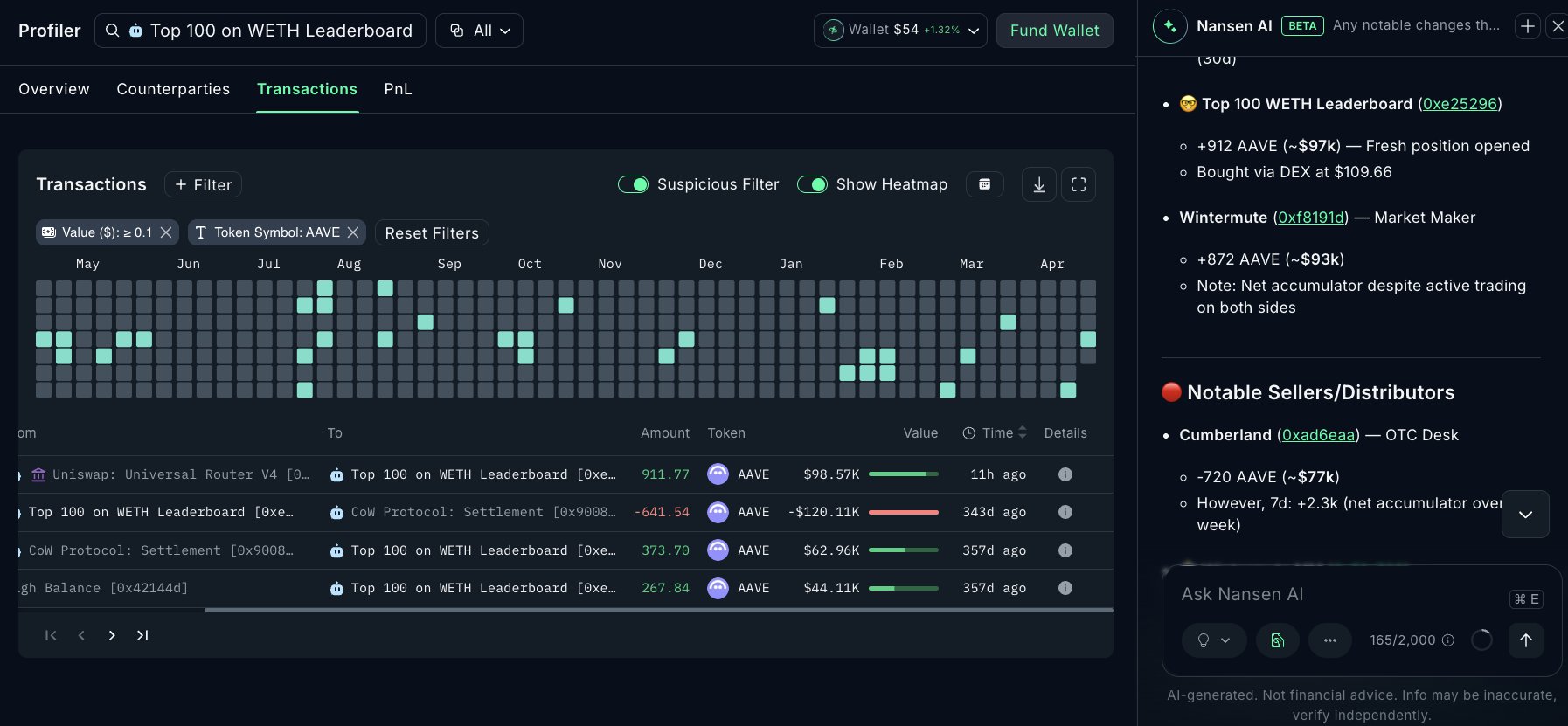Sort transactions by Time column
Image resolution: width=1568 pixels, height=726 pixels.
995,433
